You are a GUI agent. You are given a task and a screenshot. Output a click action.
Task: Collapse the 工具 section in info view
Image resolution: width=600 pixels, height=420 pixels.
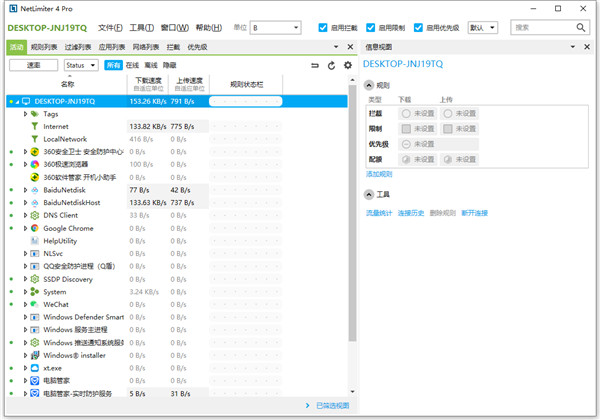point(369,194)
